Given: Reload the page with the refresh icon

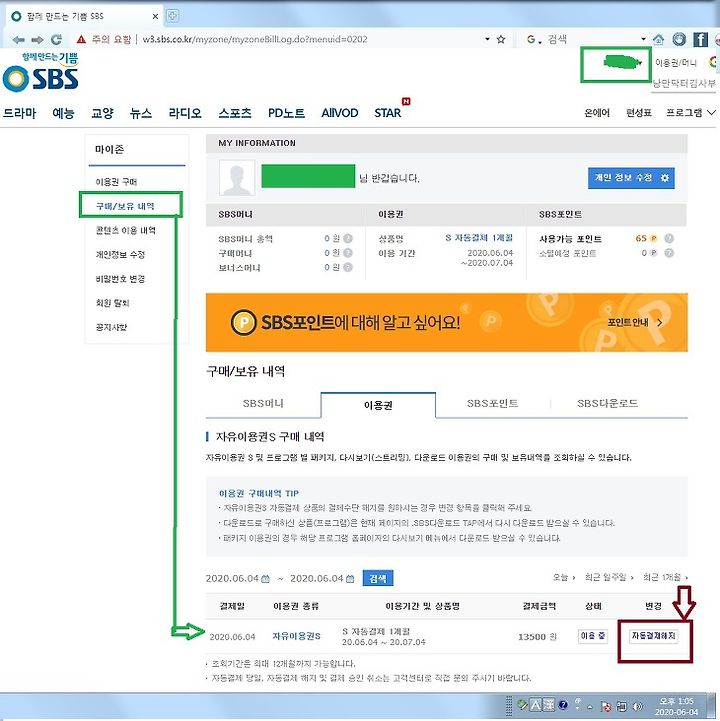Looking at the screenshot, I should 57,40.
